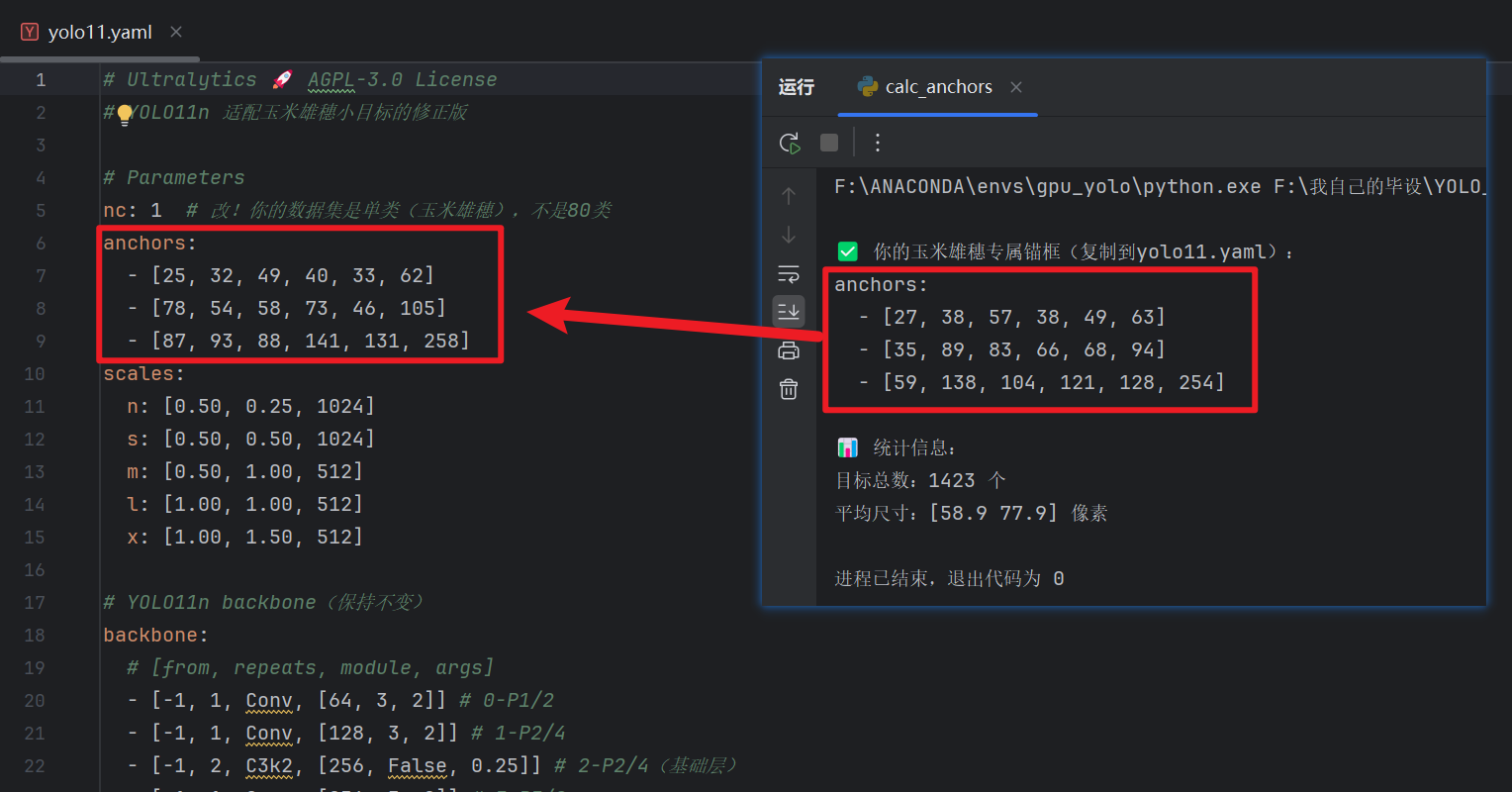The image size is (1512, 792).
Task: Click the Conv line with '[128, 3, 2]'
Action: point(346,733)
